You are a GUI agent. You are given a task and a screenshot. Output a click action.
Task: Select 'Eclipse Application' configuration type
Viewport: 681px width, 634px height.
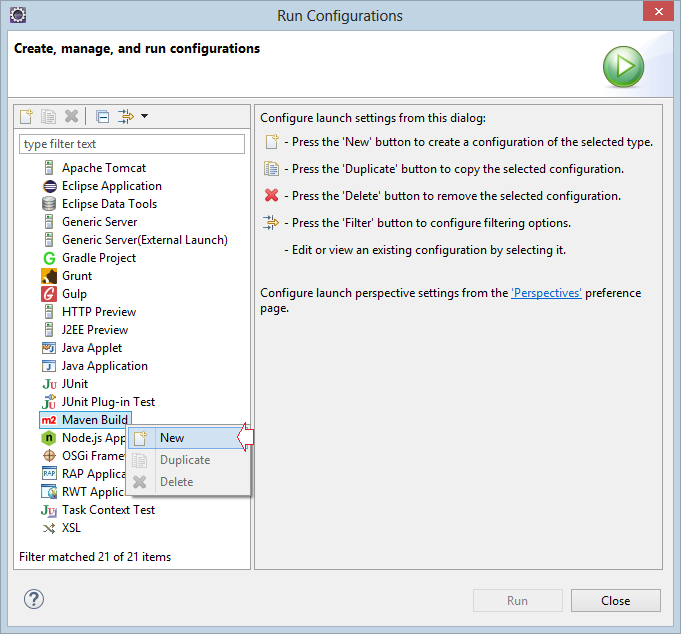112,186
